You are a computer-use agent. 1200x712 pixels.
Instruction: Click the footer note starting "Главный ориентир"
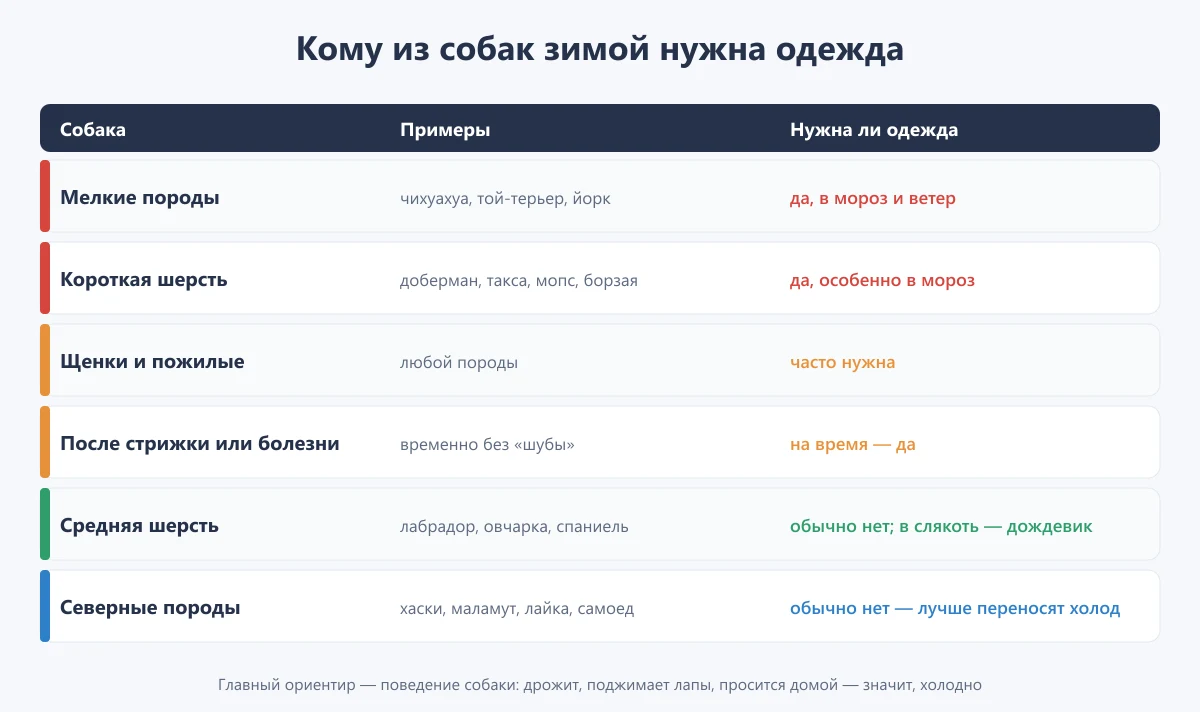tap(600, 685)
